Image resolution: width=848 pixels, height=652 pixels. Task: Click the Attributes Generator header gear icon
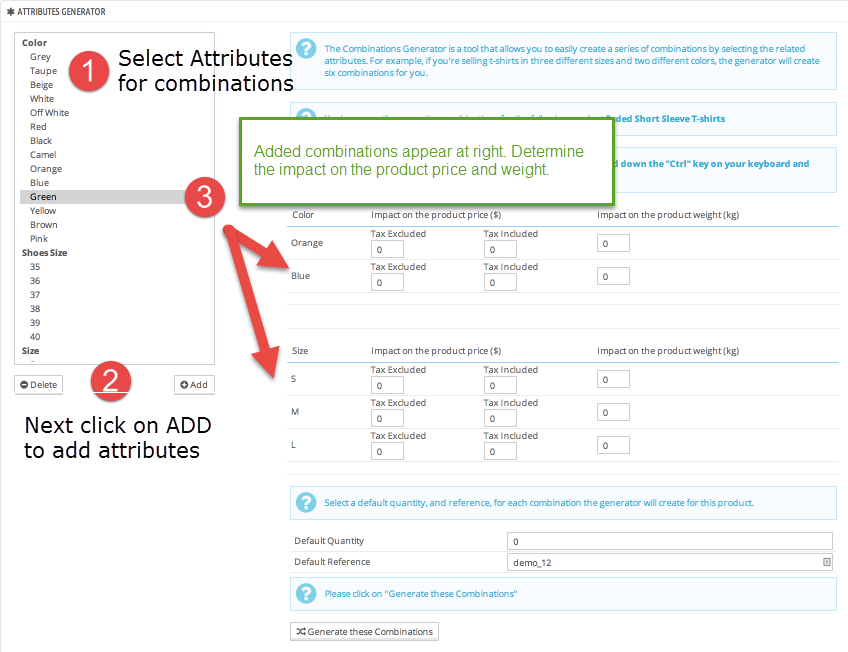[x=10, y=11]
